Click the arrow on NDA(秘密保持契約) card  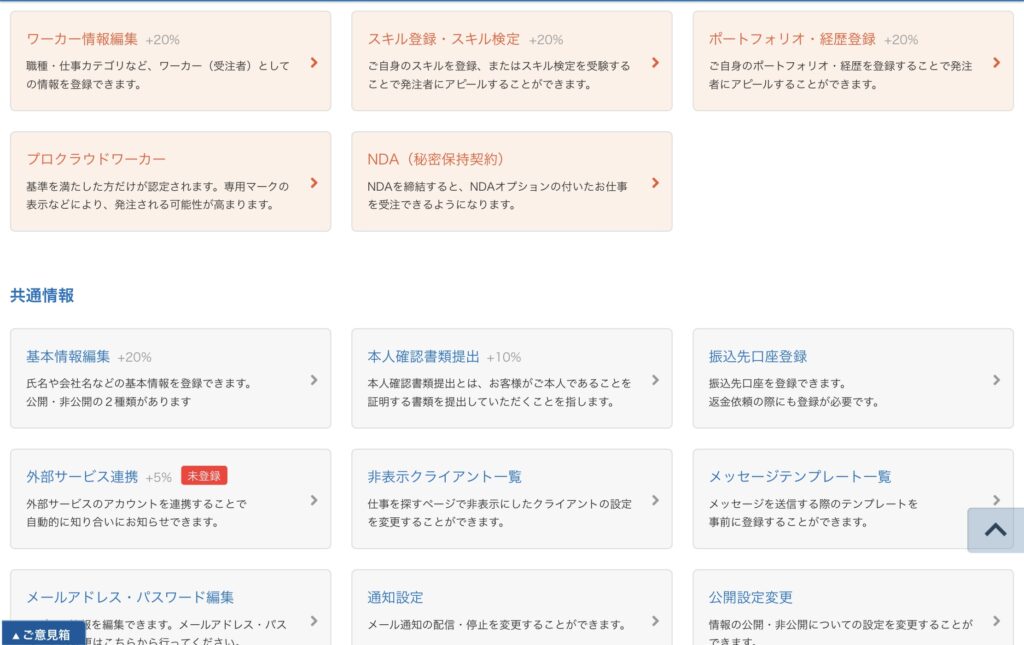pyautogui.click(x=655, y=182)
